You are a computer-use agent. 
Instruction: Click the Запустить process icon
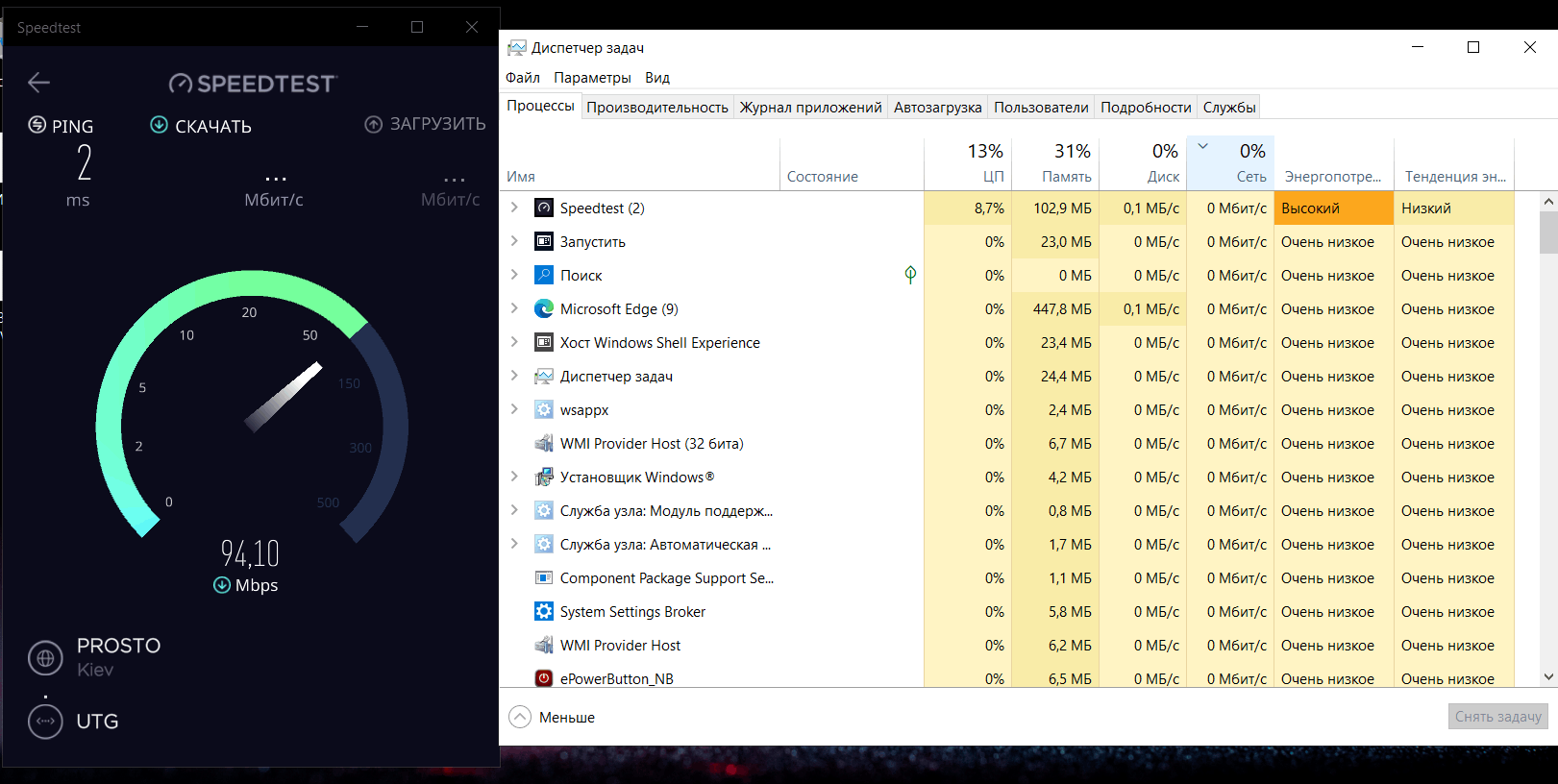point(544,241)
